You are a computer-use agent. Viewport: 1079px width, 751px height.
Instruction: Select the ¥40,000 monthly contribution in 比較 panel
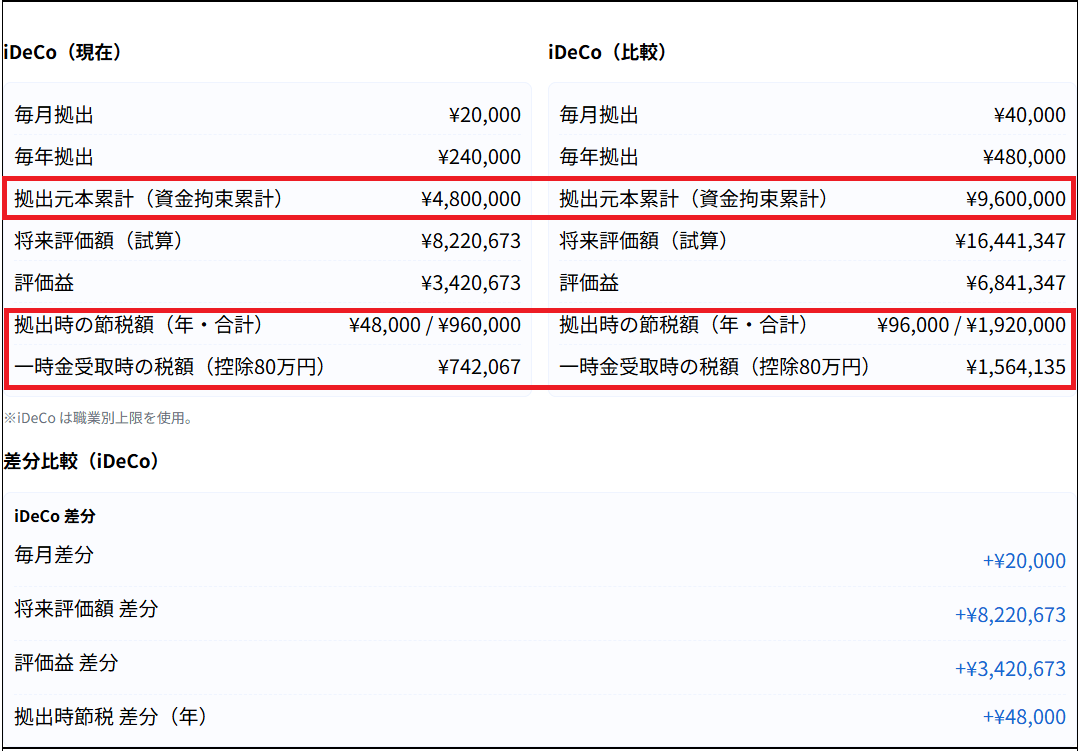click(1029, 115)
